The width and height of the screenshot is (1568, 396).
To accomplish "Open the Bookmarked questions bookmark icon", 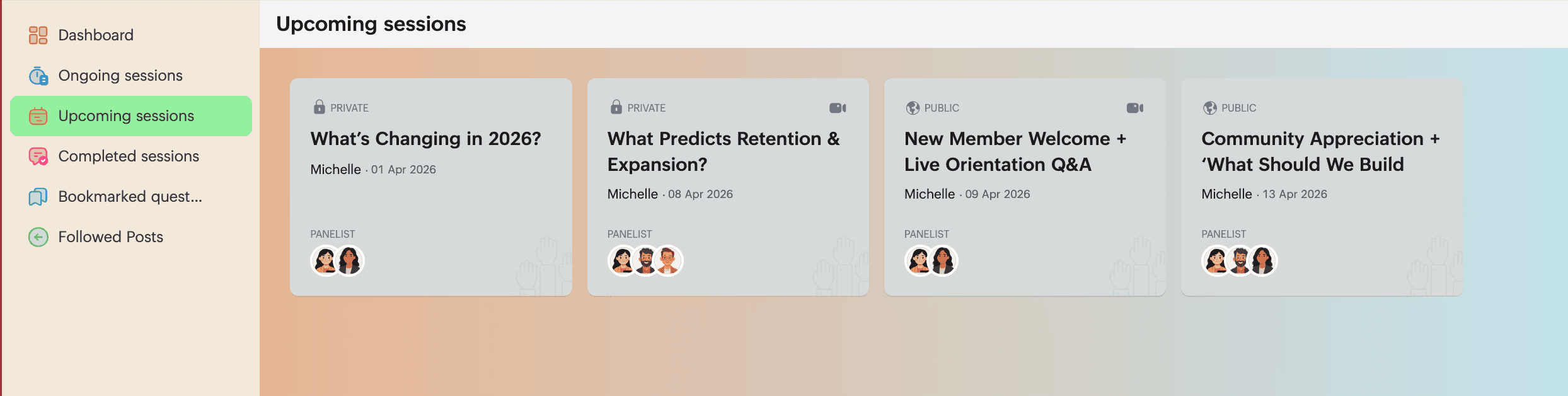I will click(38, 197).
